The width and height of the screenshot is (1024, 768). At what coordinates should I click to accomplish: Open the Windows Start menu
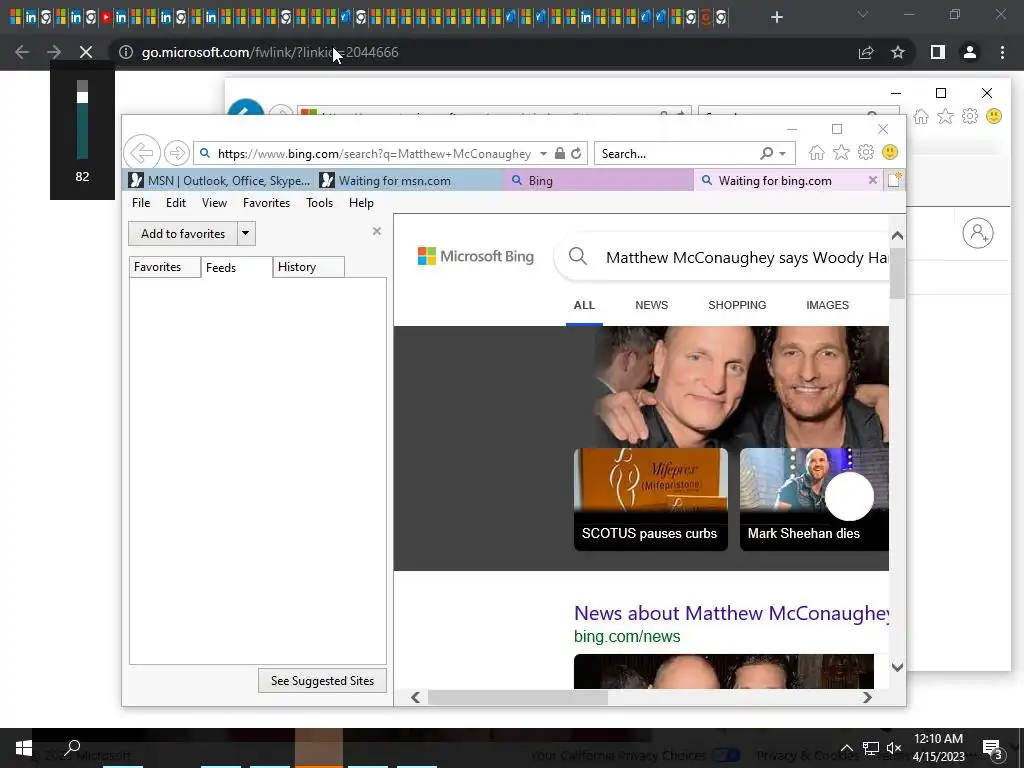[24, 748]
